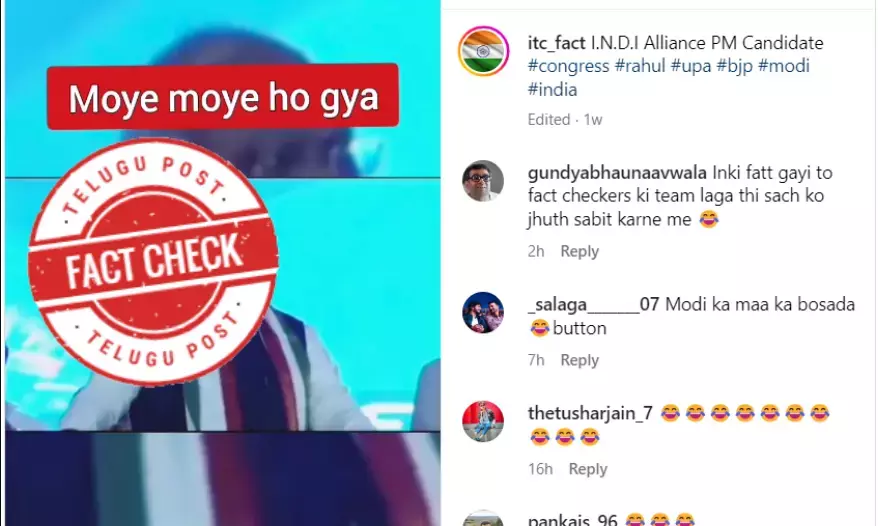Reply to gundyabhaunaavwala's comment

coord(580,251)
